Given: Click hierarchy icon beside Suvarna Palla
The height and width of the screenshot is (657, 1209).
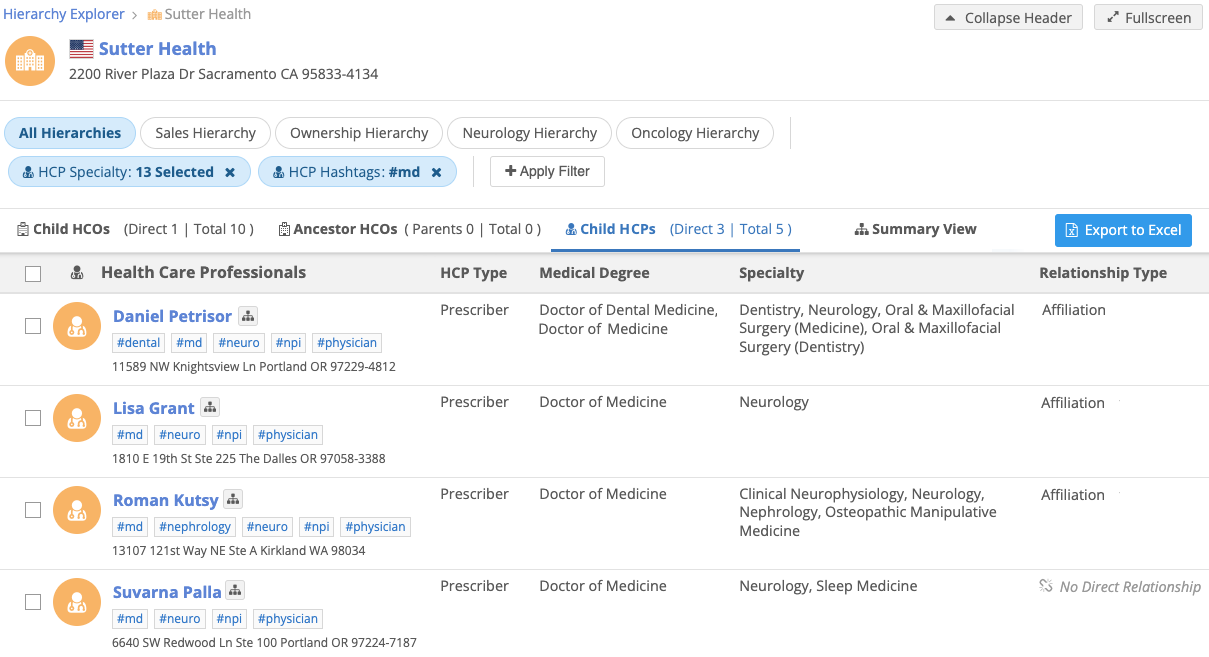Looking at the screenshot, I should point(235,591).
